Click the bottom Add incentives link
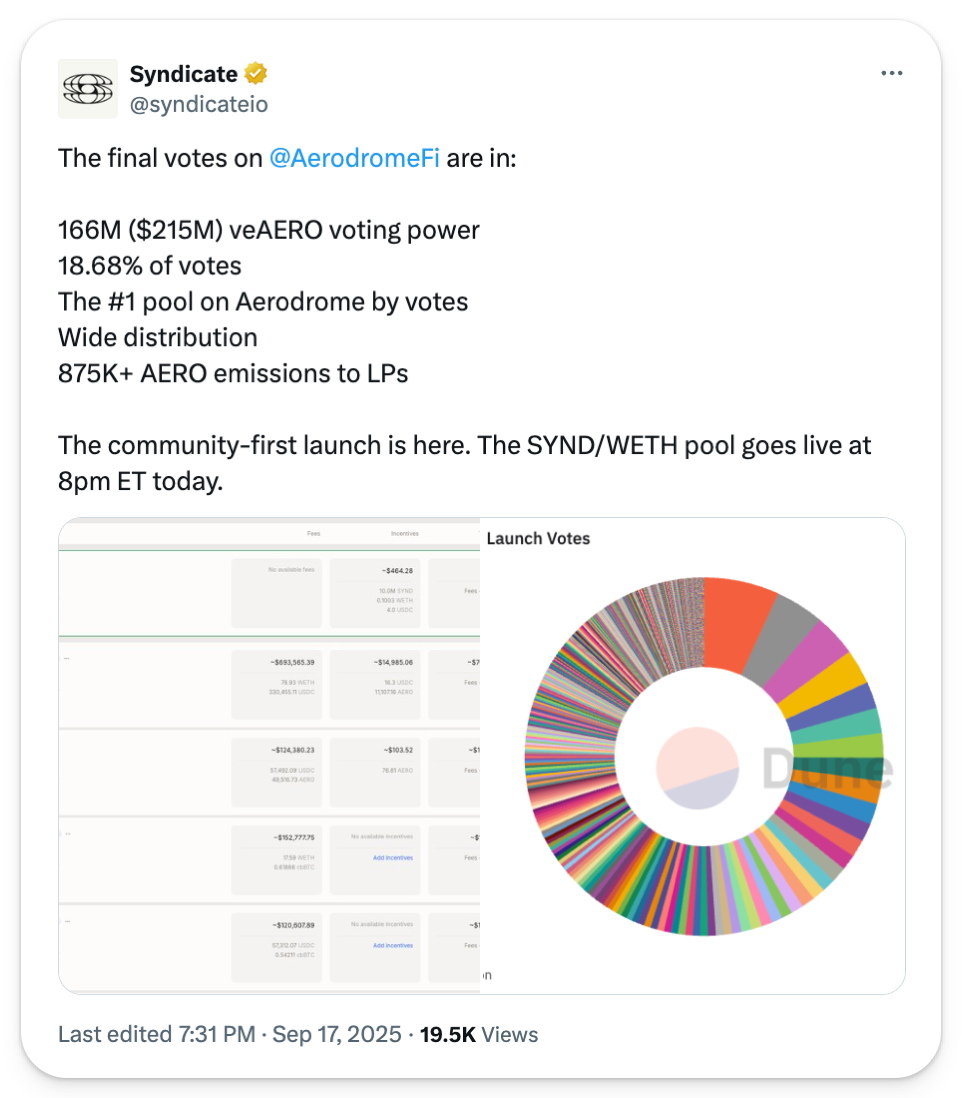The image size is (962, 1098). pyautogui.click(x=393, y=945)
